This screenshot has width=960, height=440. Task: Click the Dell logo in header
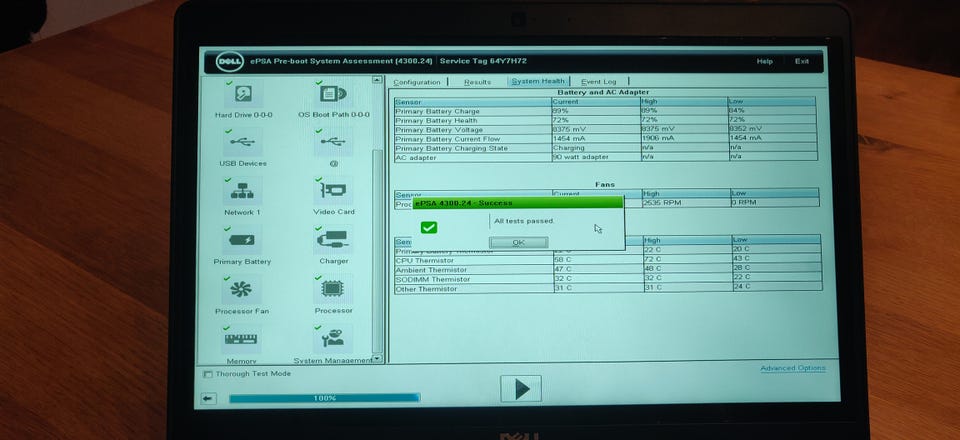[230, 62]
